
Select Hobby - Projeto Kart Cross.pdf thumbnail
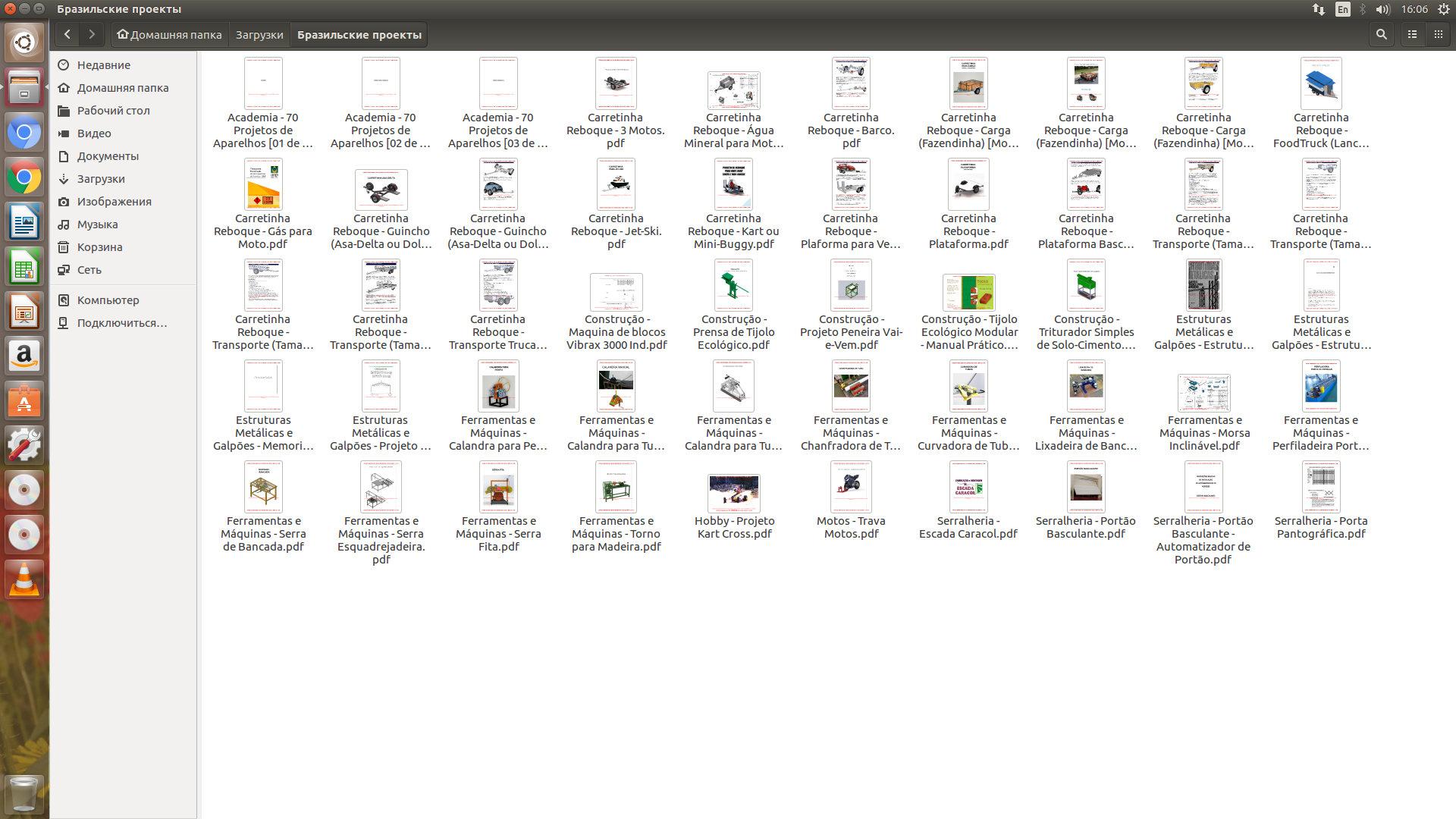(x=733, y=494)
